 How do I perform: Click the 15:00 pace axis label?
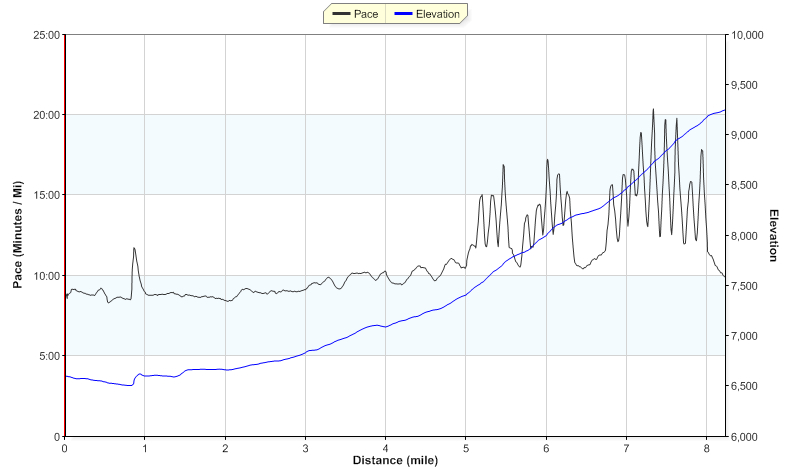point(46,195)
